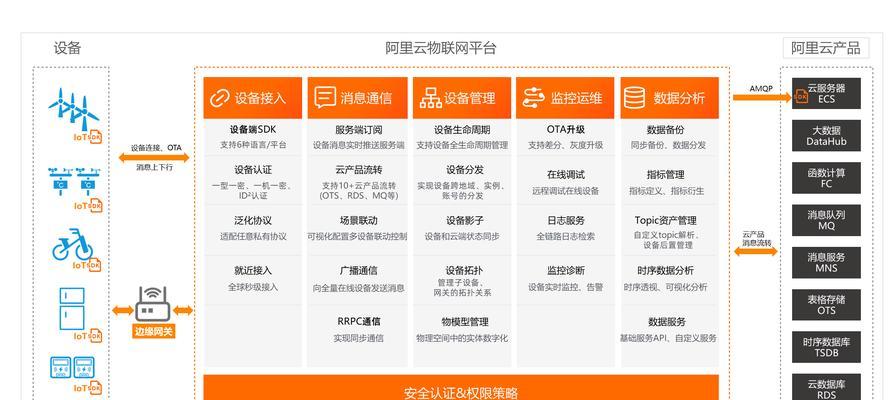The width and height of the screenshot is (889, 400).
Task: Click the RRPC通信 item
Action: pyautogui.click(x=358, y=321)
